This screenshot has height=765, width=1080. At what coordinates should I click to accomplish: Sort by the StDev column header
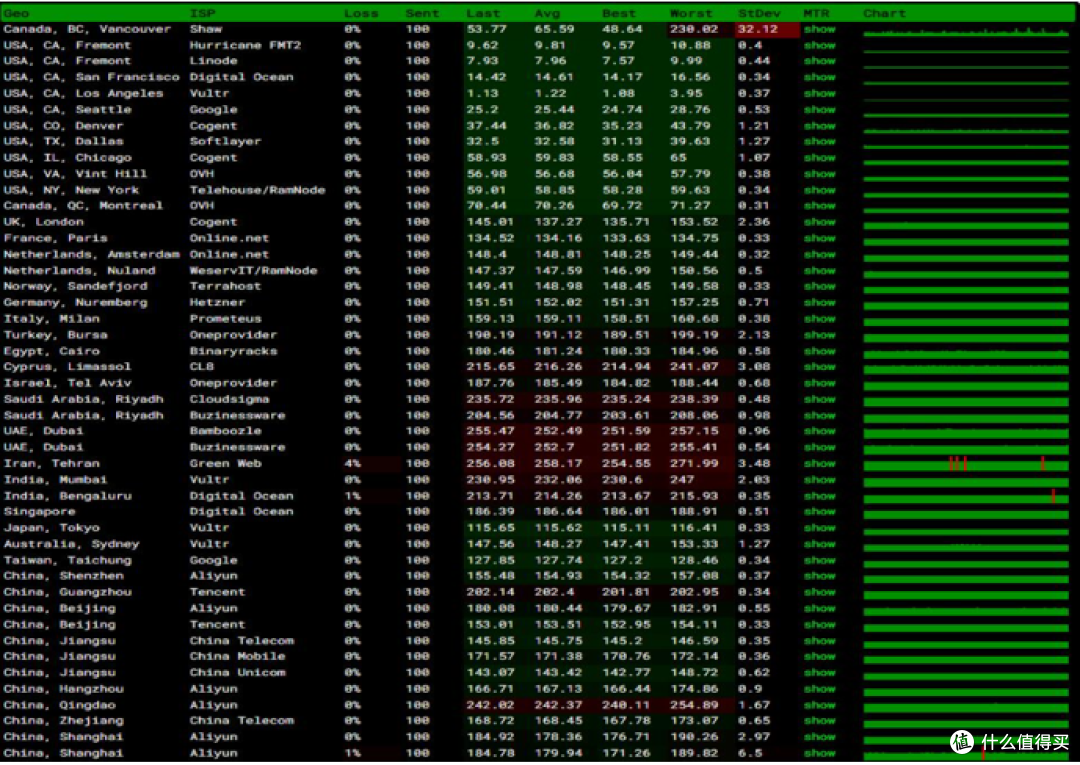759,13
